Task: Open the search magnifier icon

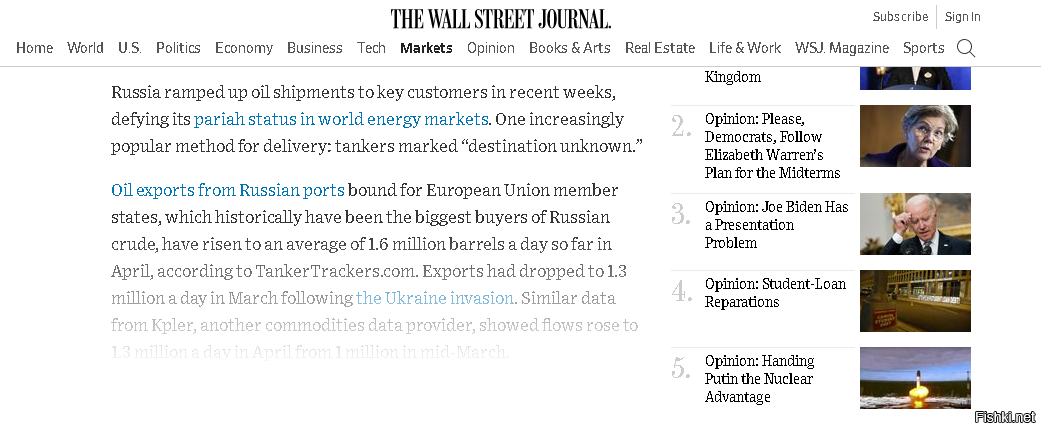Action: (x=966, y=48)
